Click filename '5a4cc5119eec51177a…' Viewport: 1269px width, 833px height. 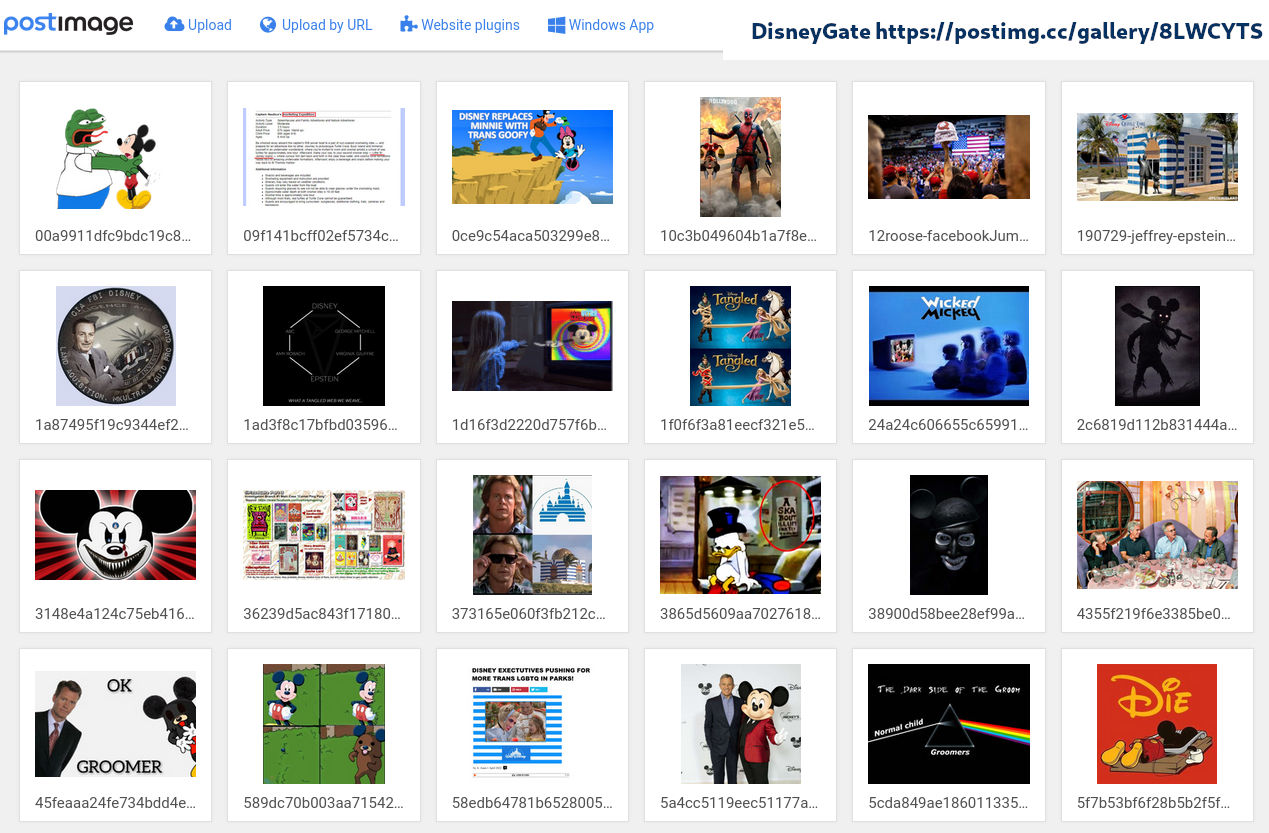tap(739, 803)
